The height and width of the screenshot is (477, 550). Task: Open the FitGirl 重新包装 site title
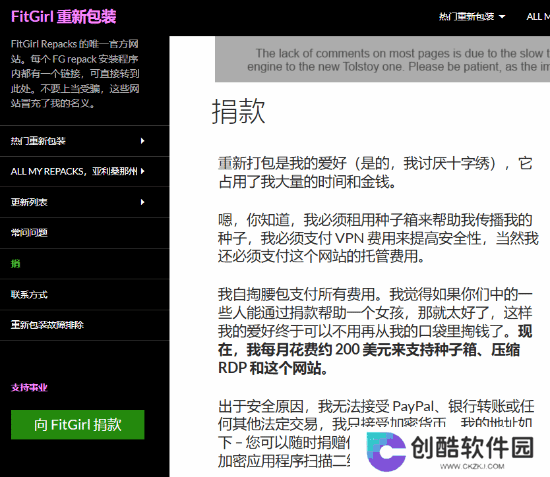[x=63, y=16]
